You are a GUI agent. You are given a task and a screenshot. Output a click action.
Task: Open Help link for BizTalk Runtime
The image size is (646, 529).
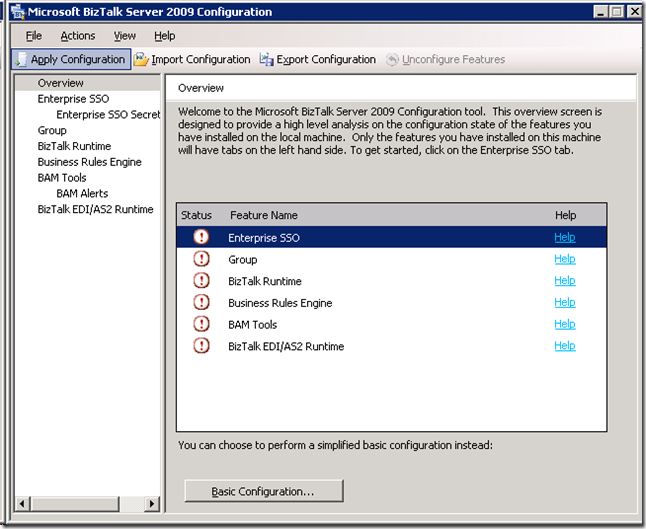click(x=564, y=281)
